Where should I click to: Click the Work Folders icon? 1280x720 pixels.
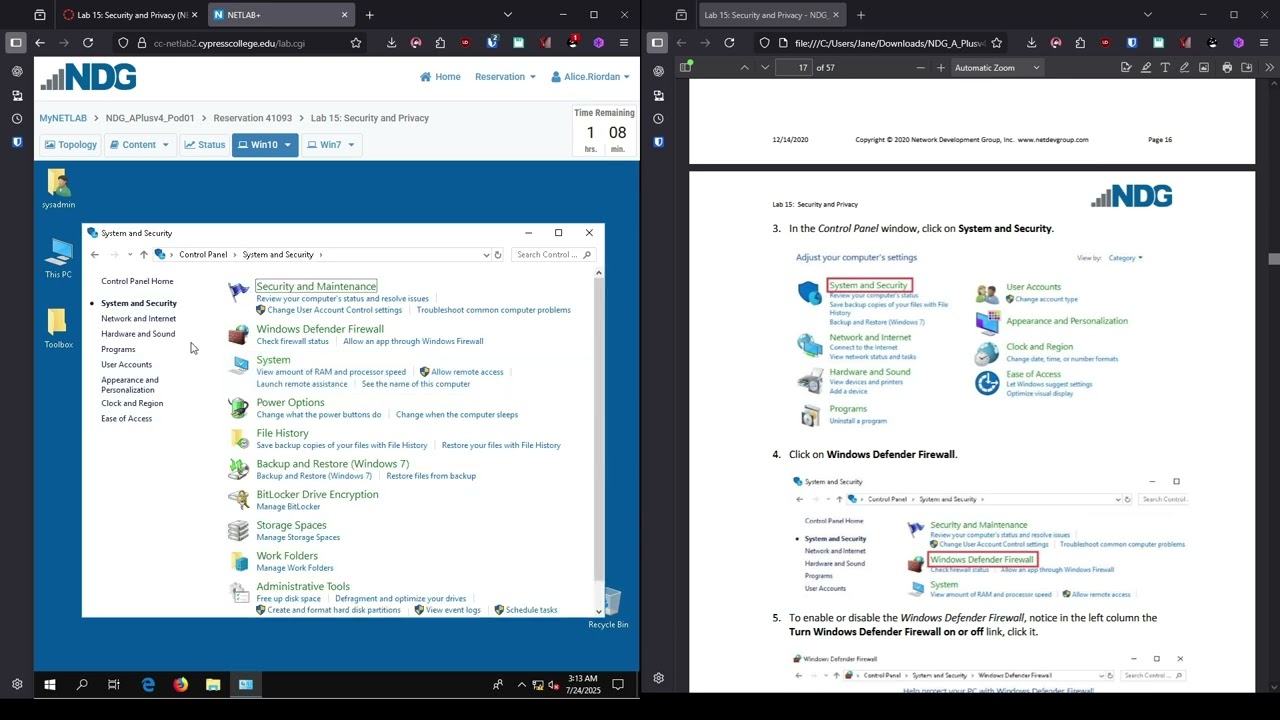coord(238,561)
